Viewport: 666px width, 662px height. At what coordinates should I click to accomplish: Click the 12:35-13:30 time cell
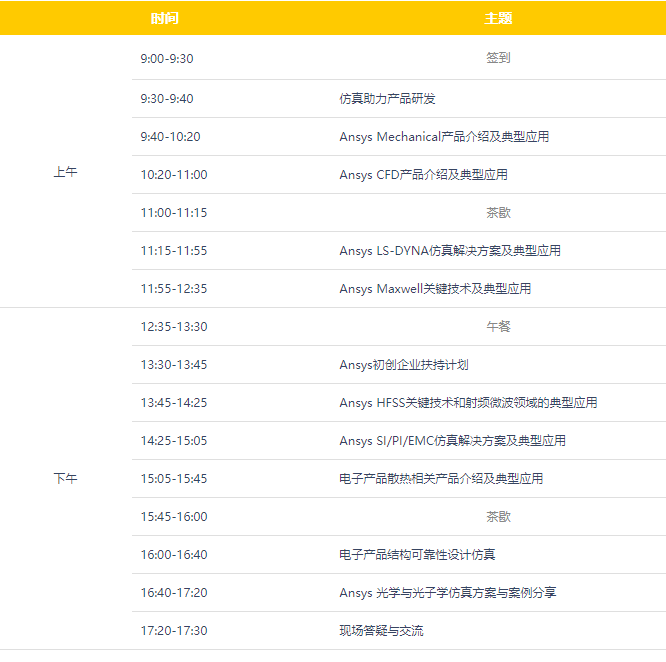tap(174, 327)
